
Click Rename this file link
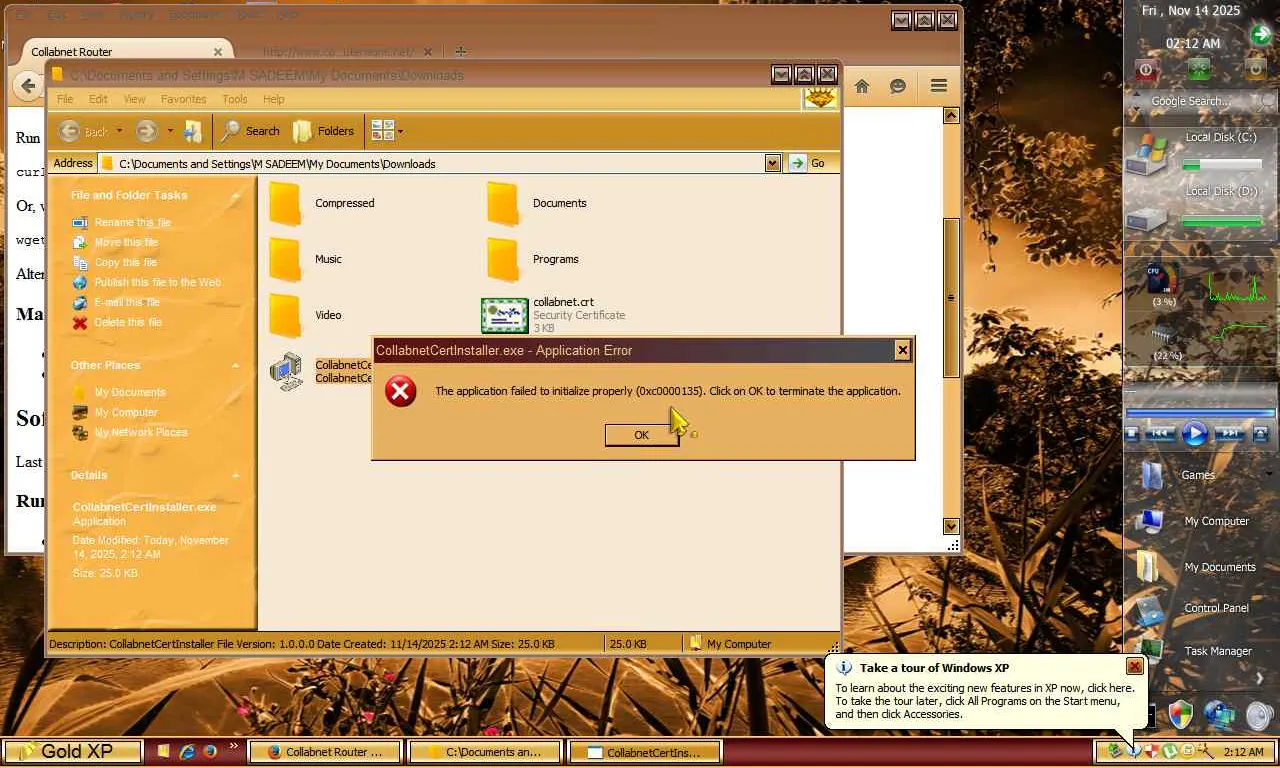[132, 222]
